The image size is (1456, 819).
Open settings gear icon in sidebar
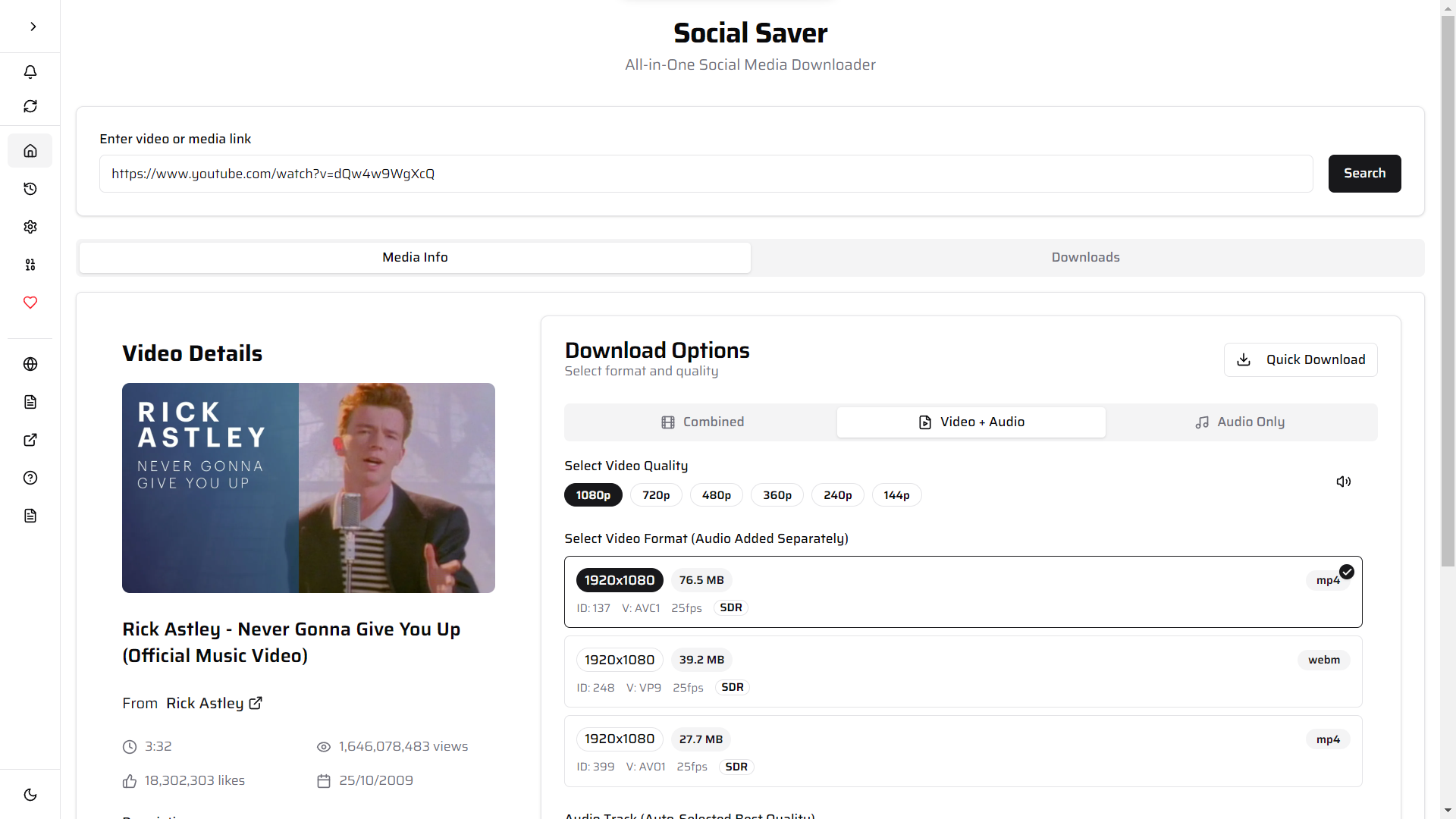[30, 227]
